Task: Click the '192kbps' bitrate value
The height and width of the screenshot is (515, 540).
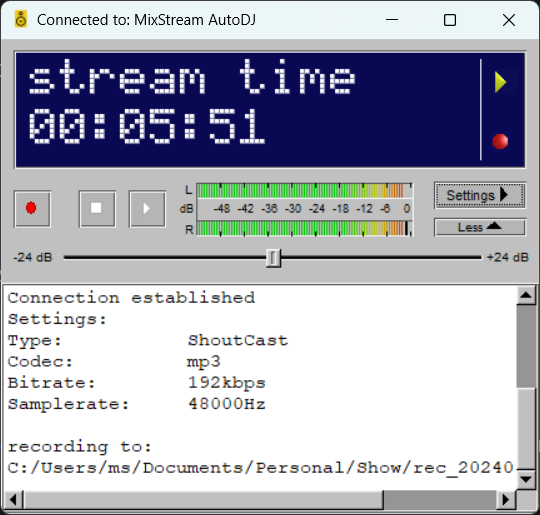Action: tap(227, 383)
